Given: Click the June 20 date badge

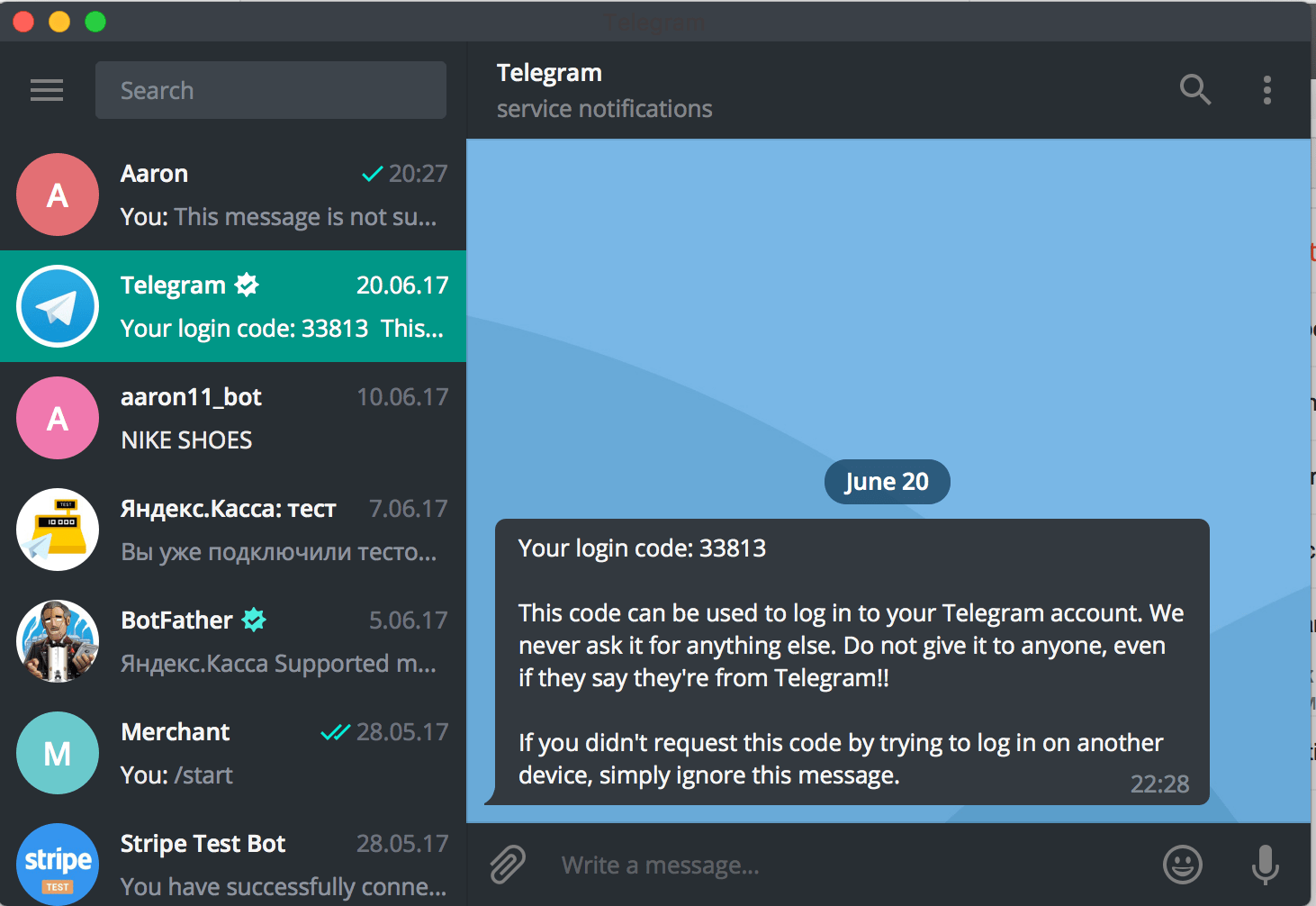Looking at the screenshot, I should click(x=887, y=482).
